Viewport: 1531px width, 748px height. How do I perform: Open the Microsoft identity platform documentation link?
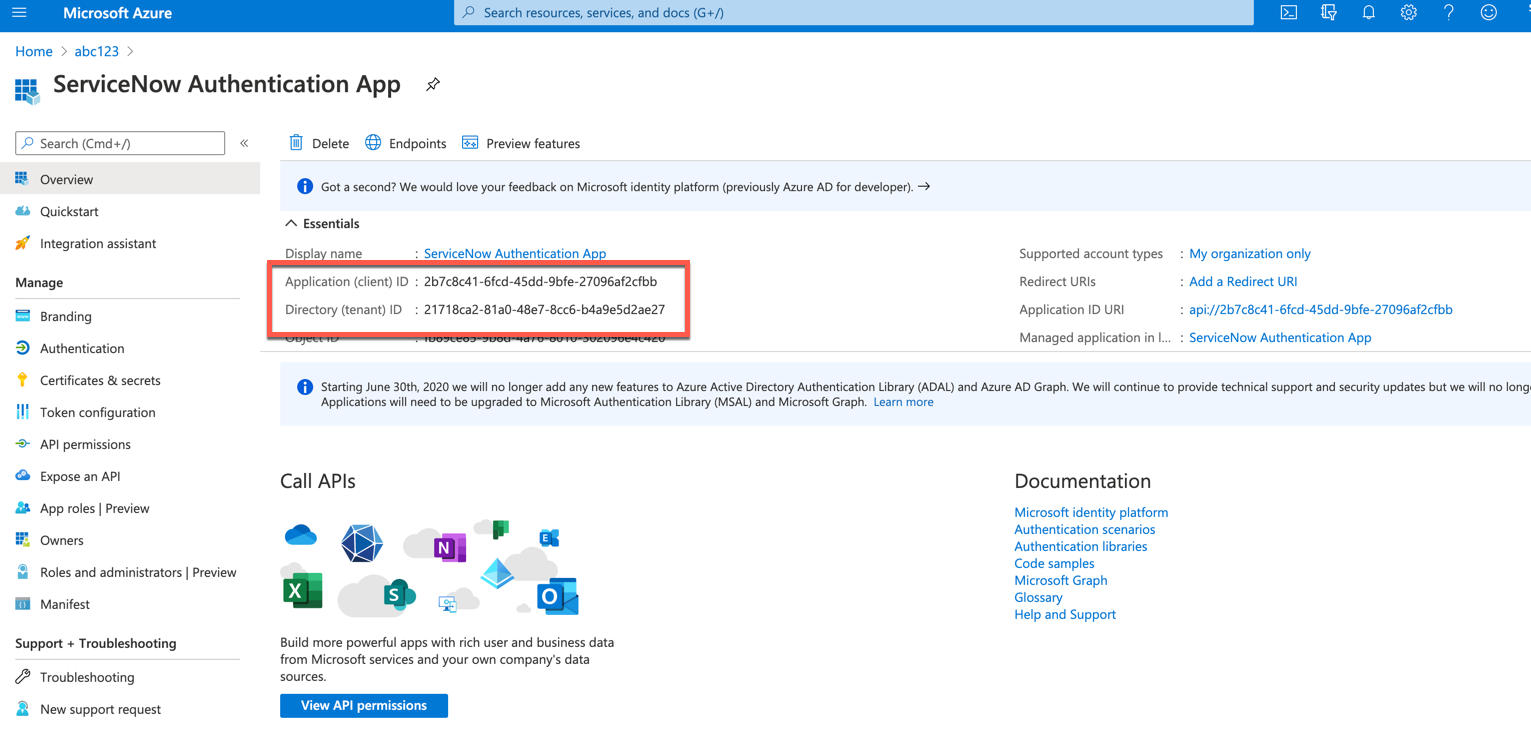tap(1091, 512)
